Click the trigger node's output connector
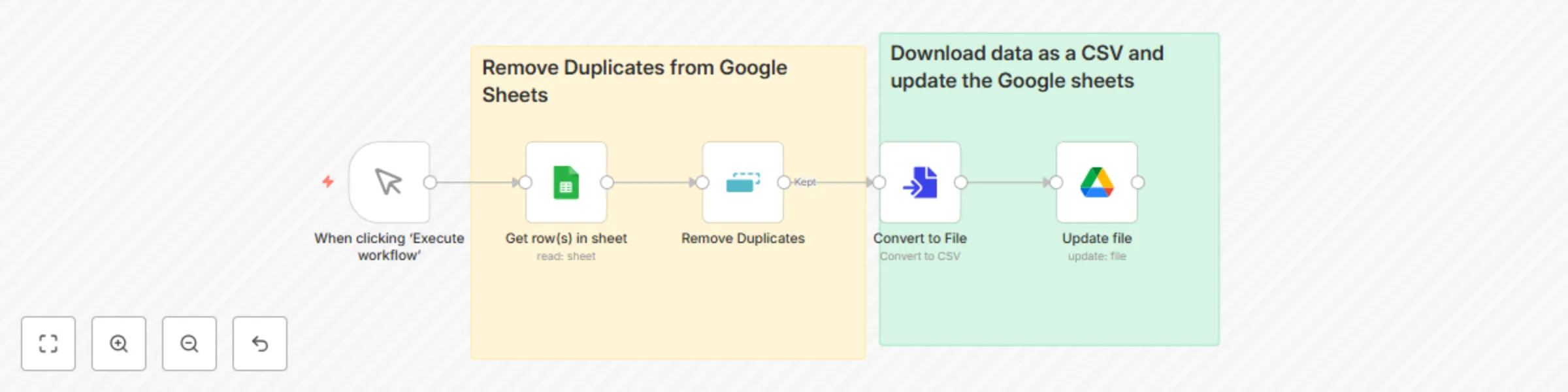1568x392 pixels. [x=430, y=182]
